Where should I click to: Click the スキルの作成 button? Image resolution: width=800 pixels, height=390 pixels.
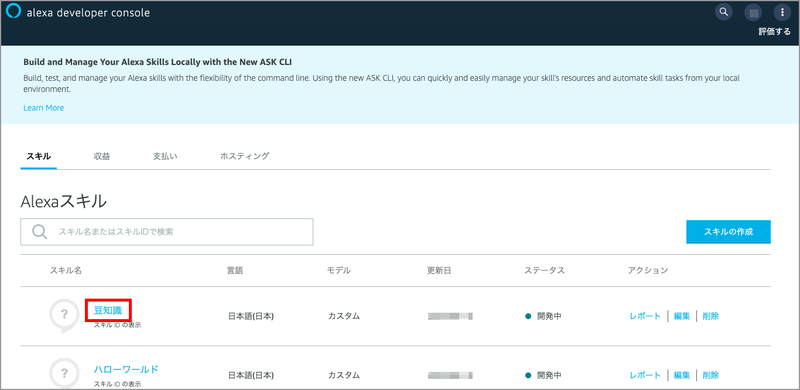(x=728, y=232)
